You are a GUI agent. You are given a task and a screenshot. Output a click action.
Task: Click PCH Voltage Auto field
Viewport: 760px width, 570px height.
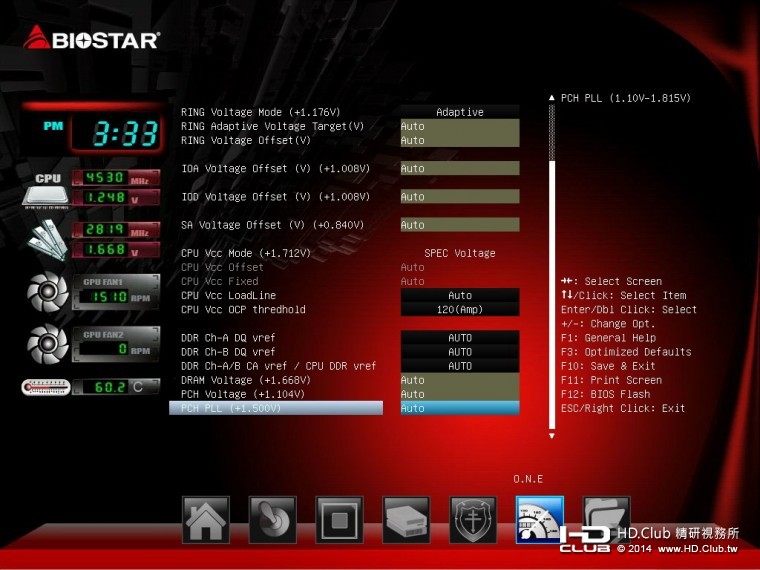[x=459, y=394]
